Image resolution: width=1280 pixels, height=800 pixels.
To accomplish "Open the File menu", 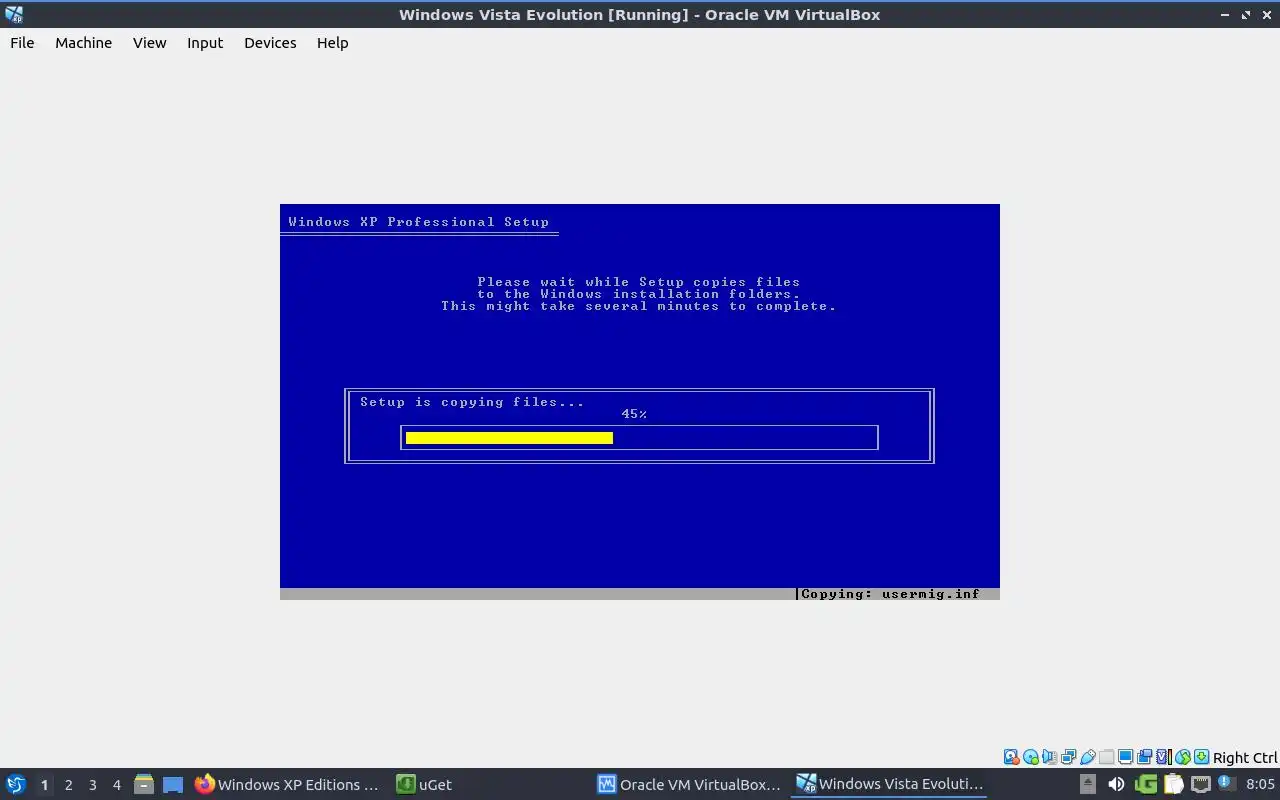I will coord(22,43).
